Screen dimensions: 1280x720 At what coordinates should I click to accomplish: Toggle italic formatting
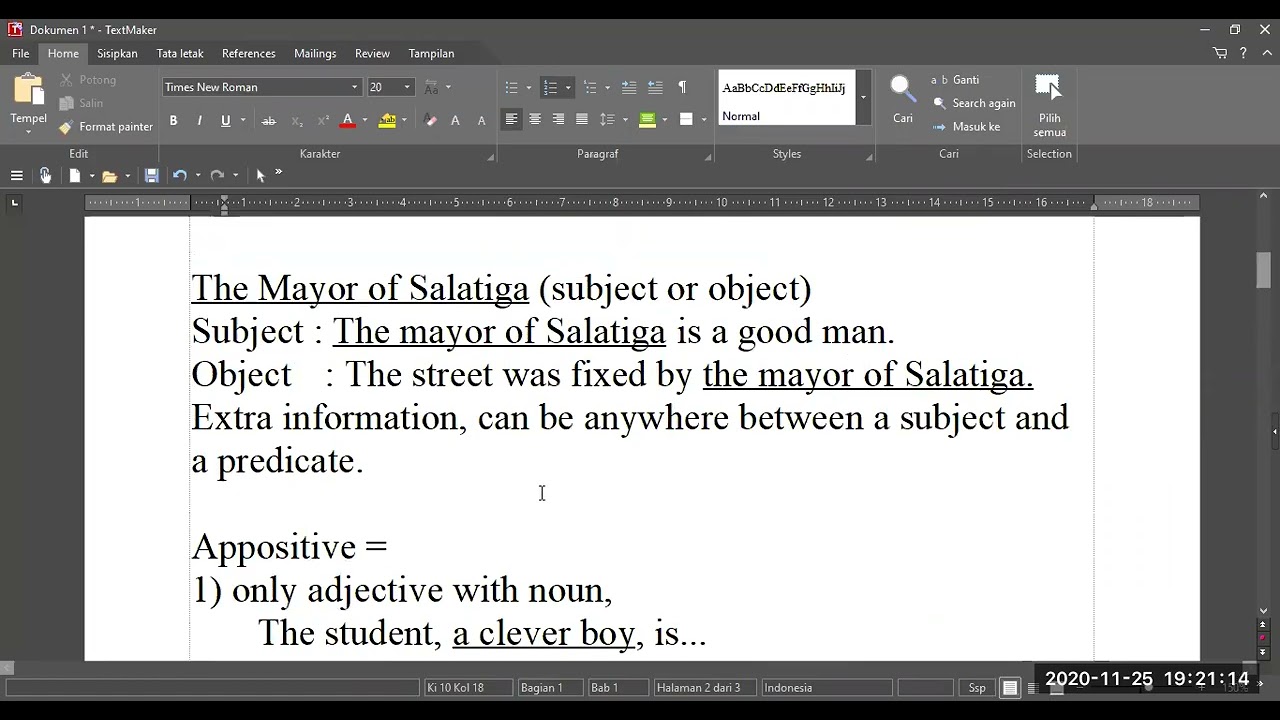point(199,121)
